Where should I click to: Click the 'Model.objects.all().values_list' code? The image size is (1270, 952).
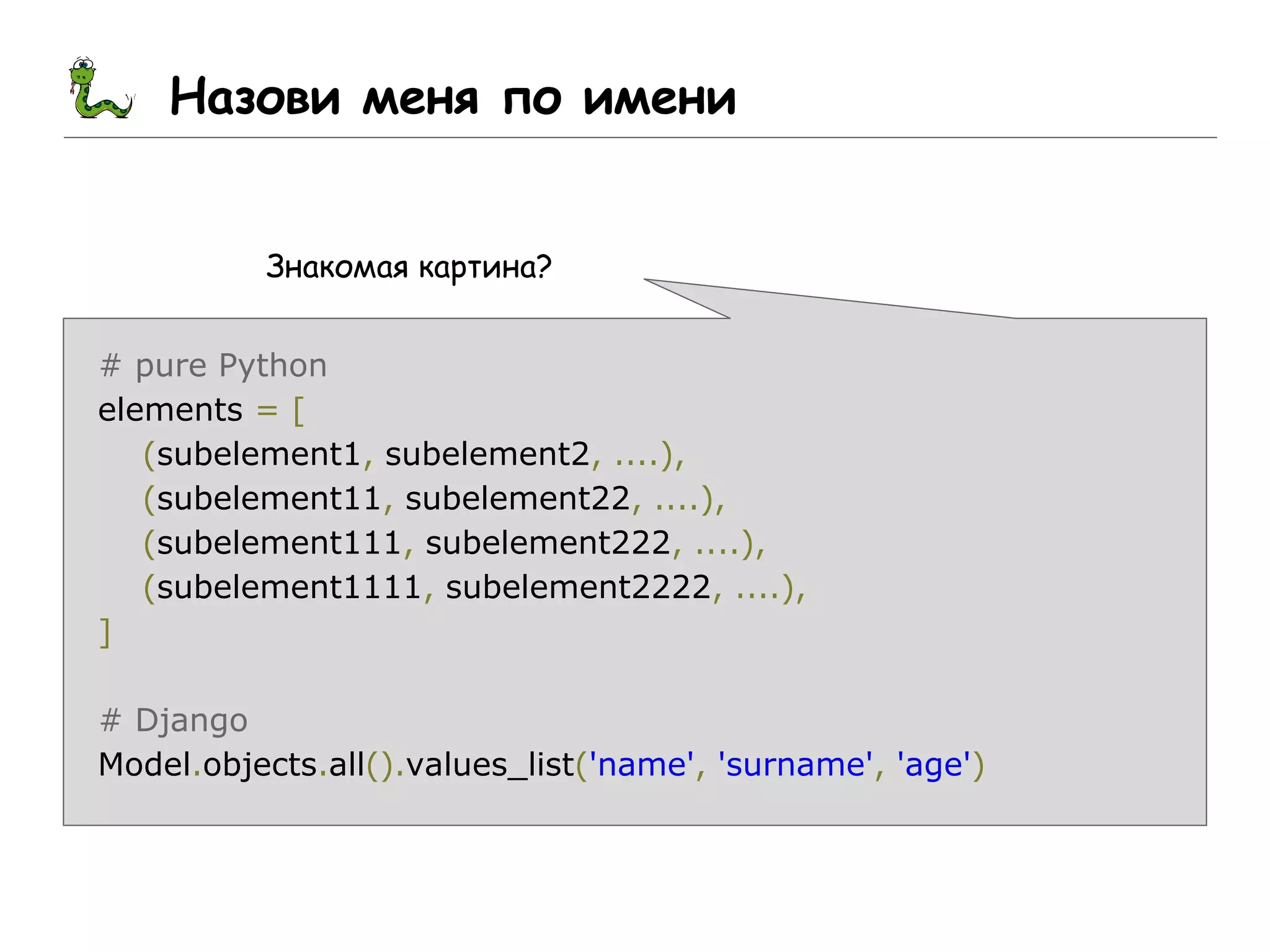tap(336, 764)
